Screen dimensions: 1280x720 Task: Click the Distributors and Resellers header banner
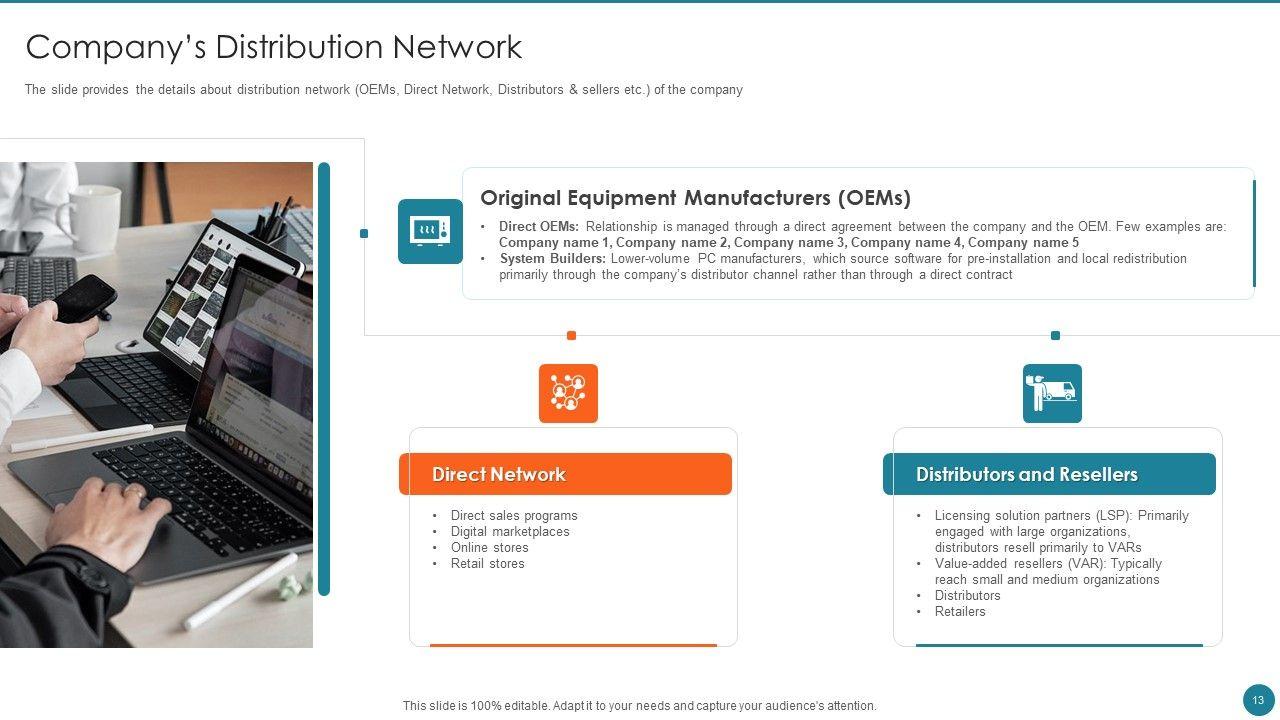[1049, 474]
